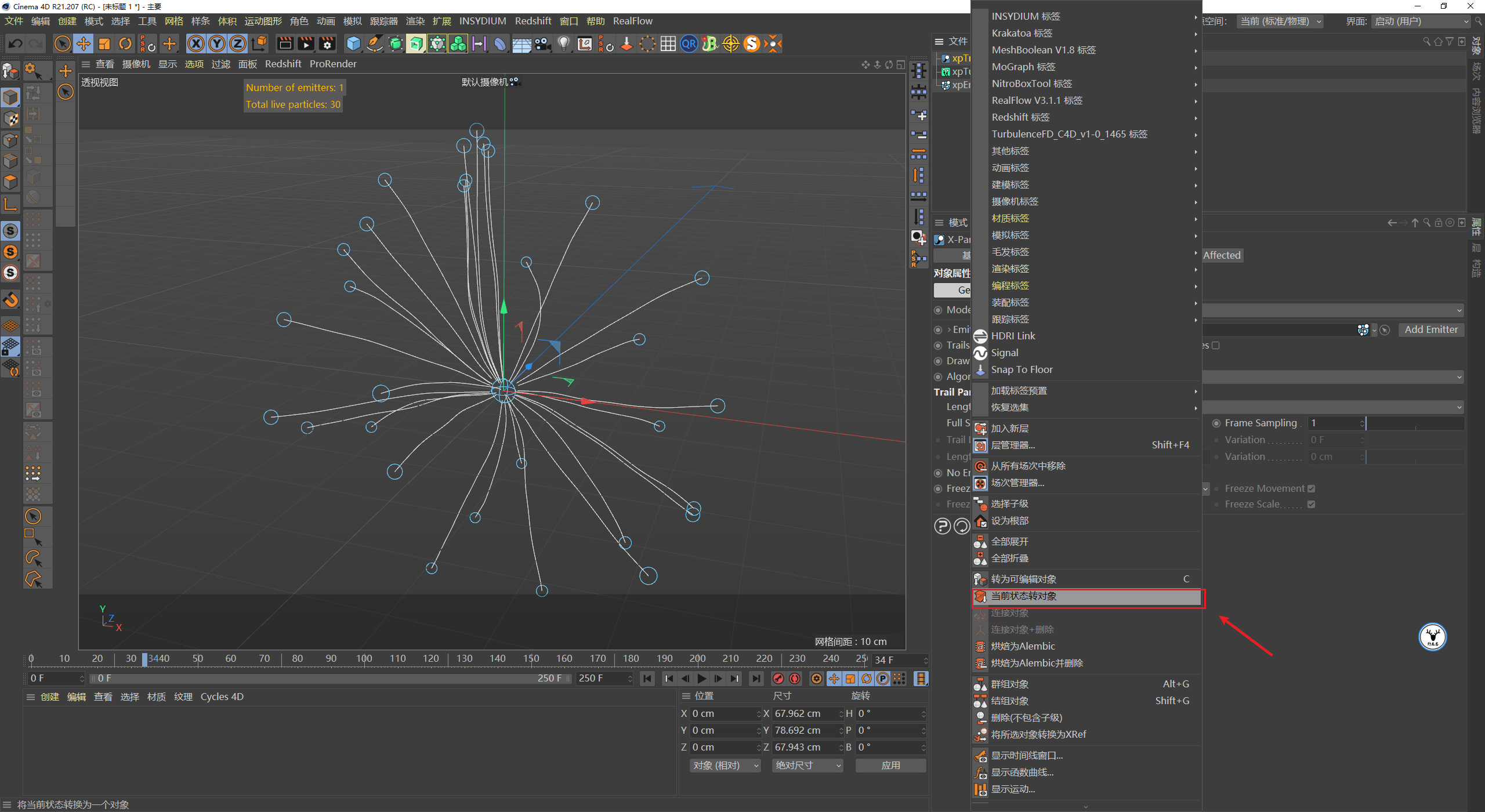Click the Light object icon
Screen dimensions: 1485x812
click(563, 43)
